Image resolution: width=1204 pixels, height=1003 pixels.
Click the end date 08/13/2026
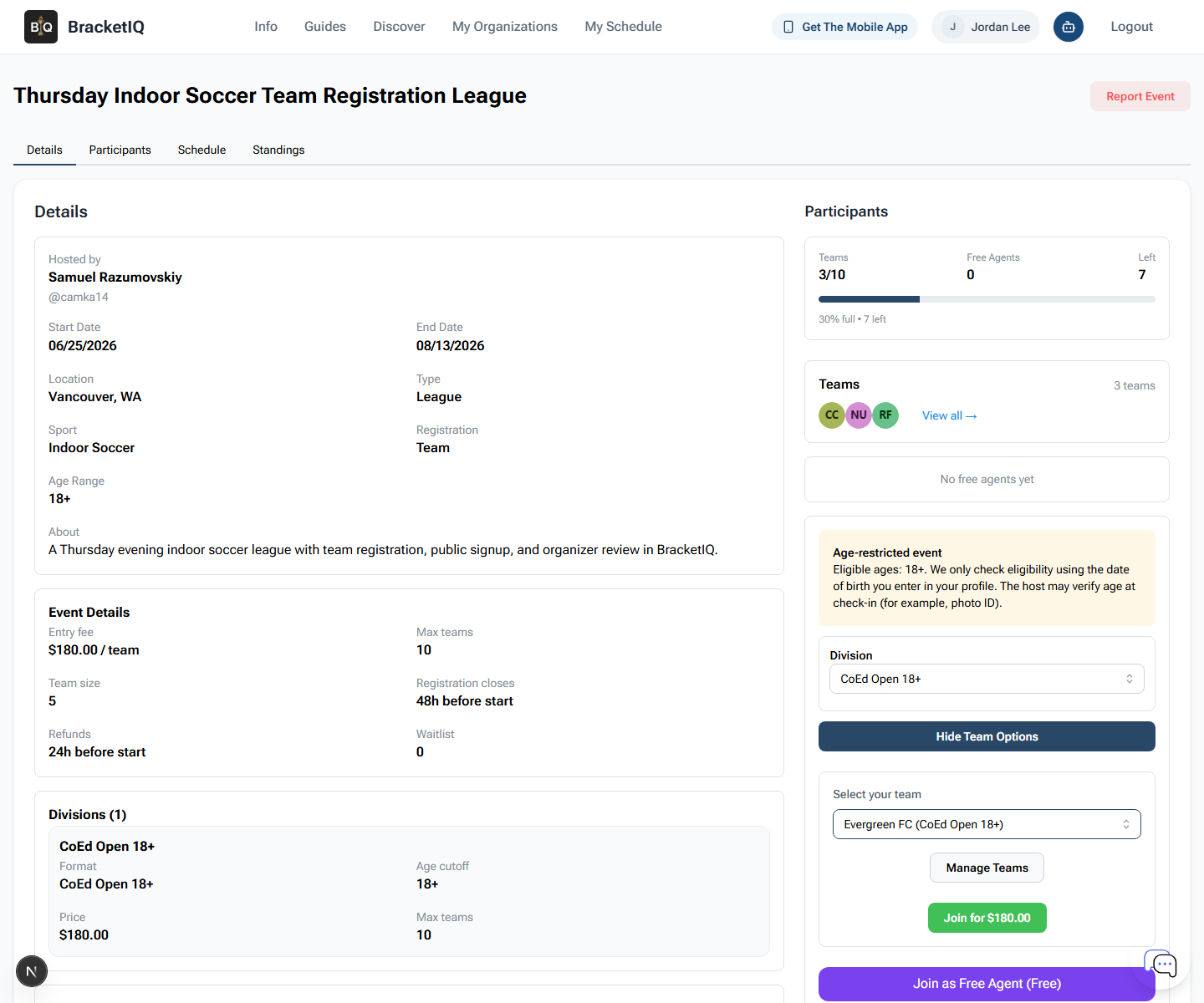[x=451, y=345]
